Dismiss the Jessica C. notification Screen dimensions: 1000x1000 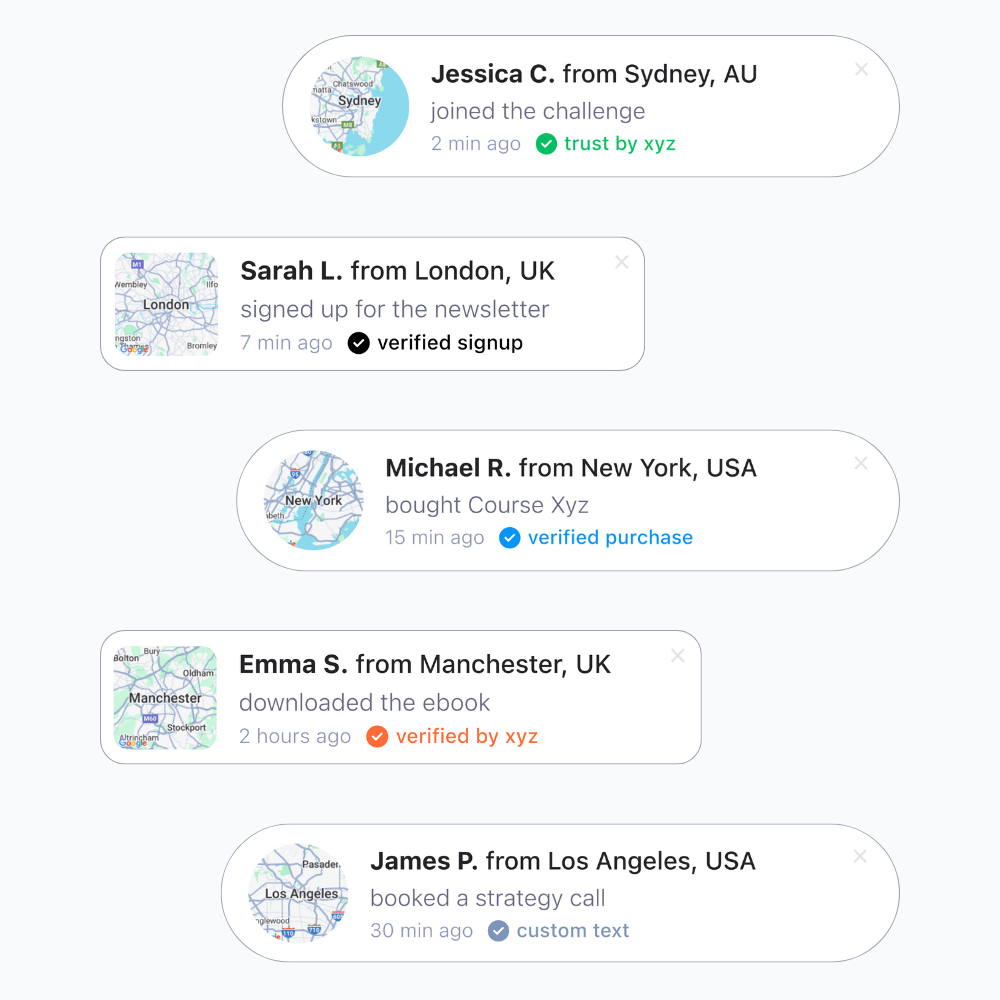(x=862, y=70)
